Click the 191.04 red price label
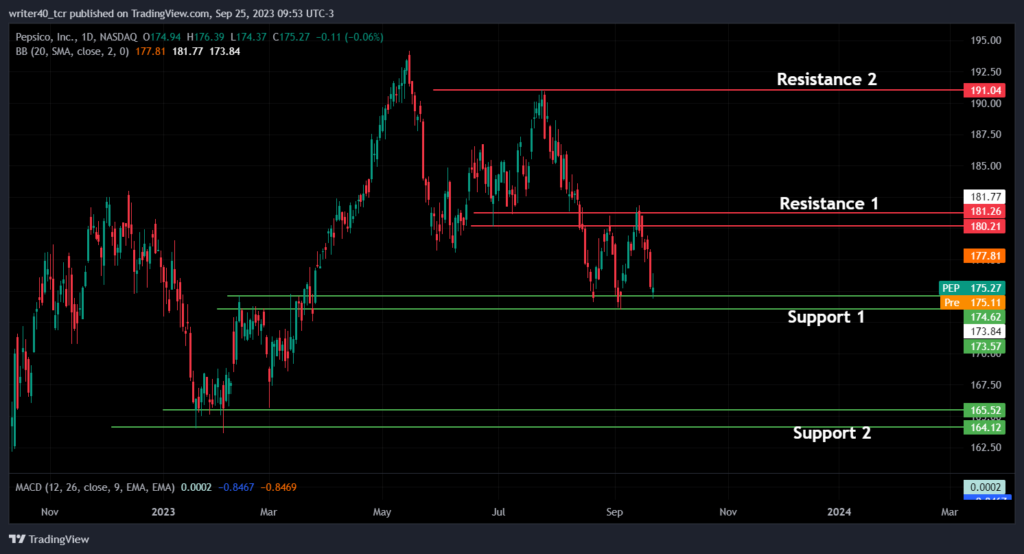Viewport: 1024px width, 554px height. (984, 91)
